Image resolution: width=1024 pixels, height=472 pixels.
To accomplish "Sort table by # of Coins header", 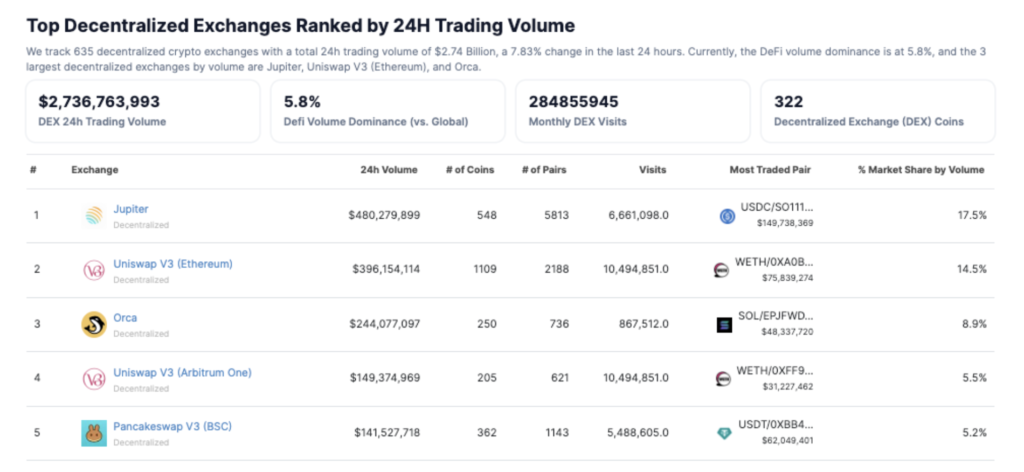I will (x=471, y=170).
